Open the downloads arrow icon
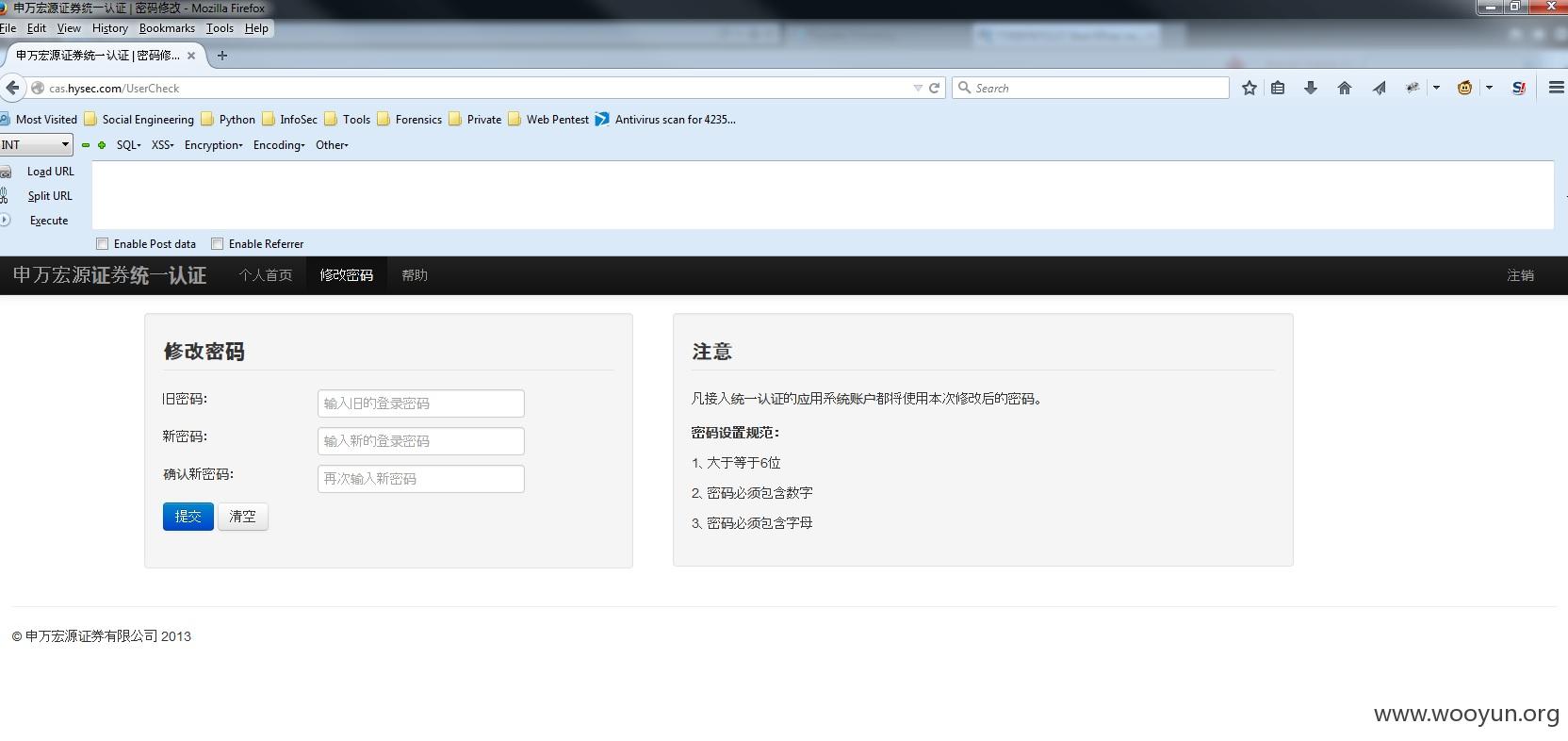Image resolution: width=1568 pixels, height=741 pixels. (1311, 88)
